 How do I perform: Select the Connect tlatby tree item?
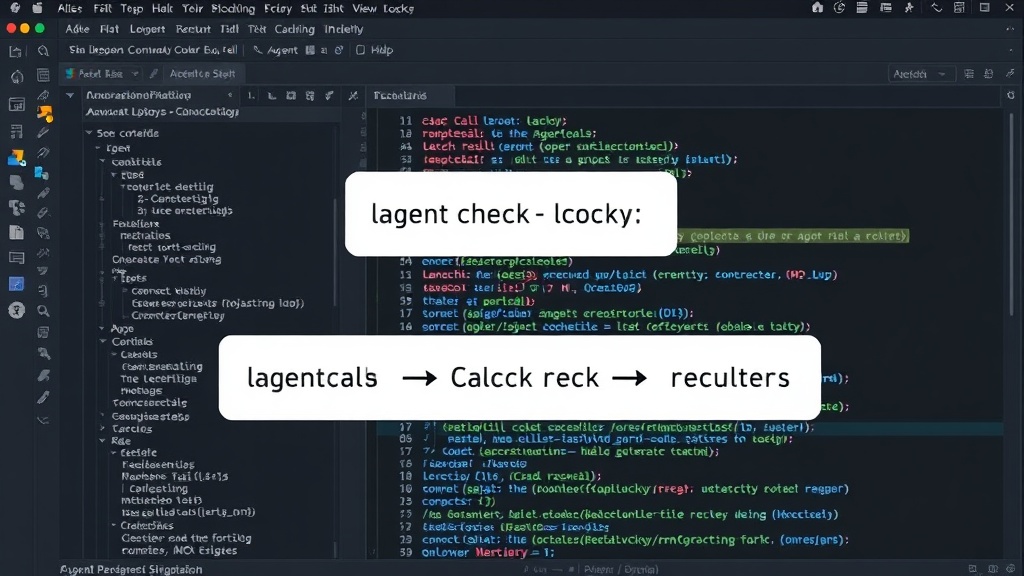(x=168, y=291)
